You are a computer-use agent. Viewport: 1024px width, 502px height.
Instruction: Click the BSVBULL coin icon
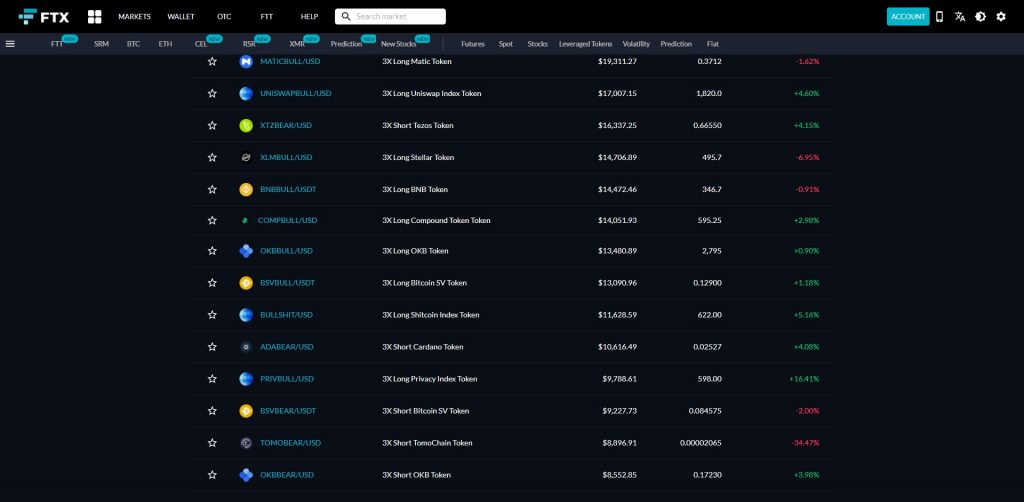pyautogui.click(x=246, y=283)
